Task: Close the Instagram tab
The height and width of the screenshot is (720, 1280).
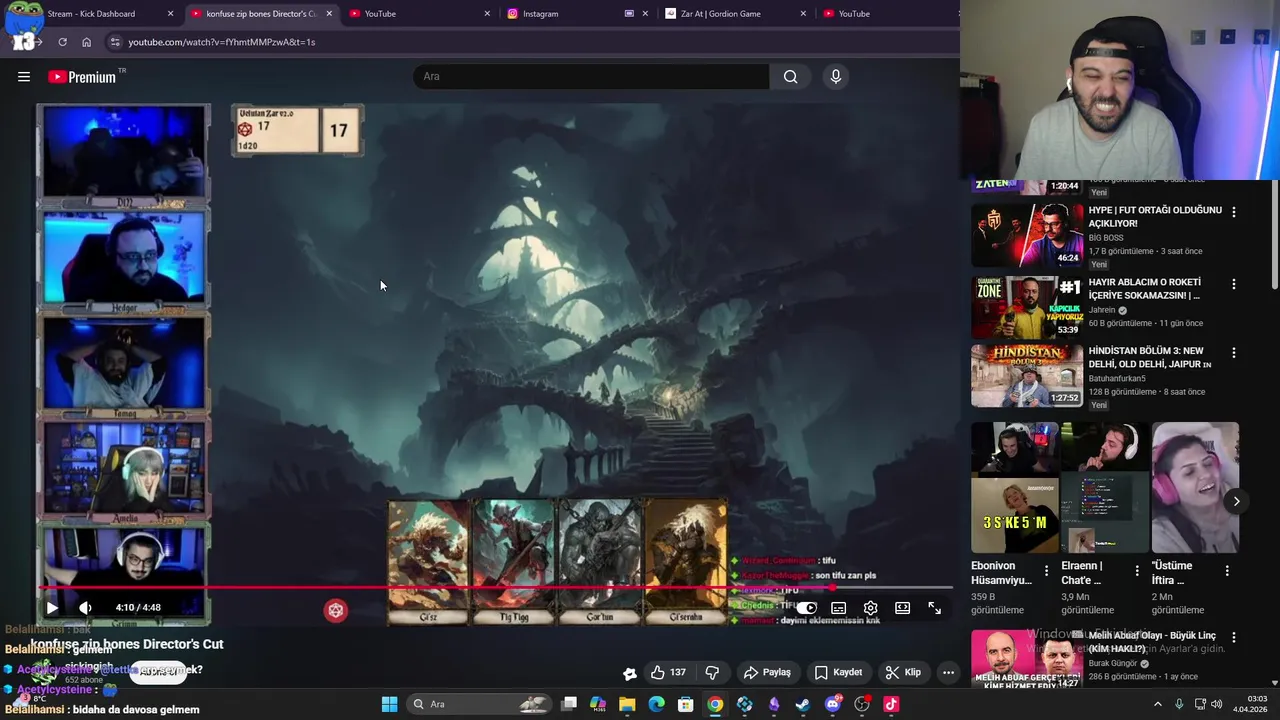Action: click(644, 14)
